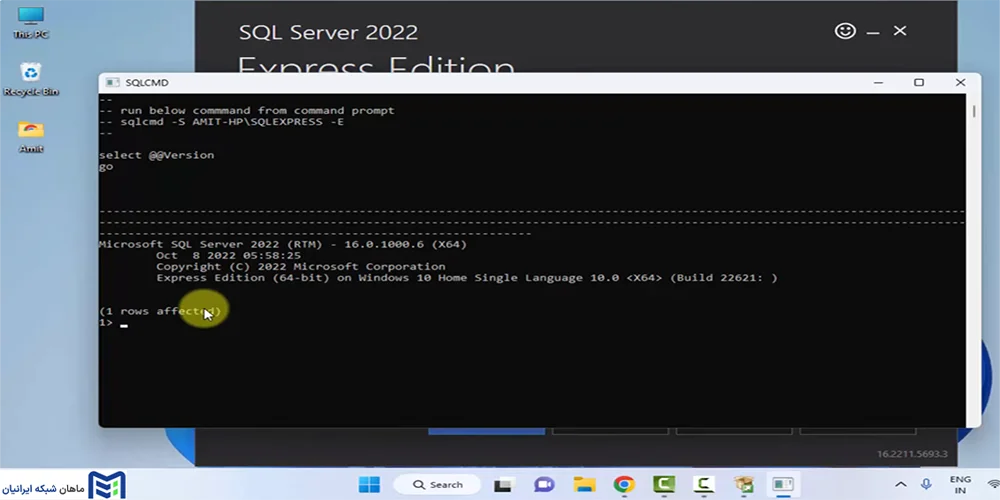Viewport: 1000px width, 500px height.
Task: Minimize the SQL Server 2022 installer window
Action: point(873,32)
